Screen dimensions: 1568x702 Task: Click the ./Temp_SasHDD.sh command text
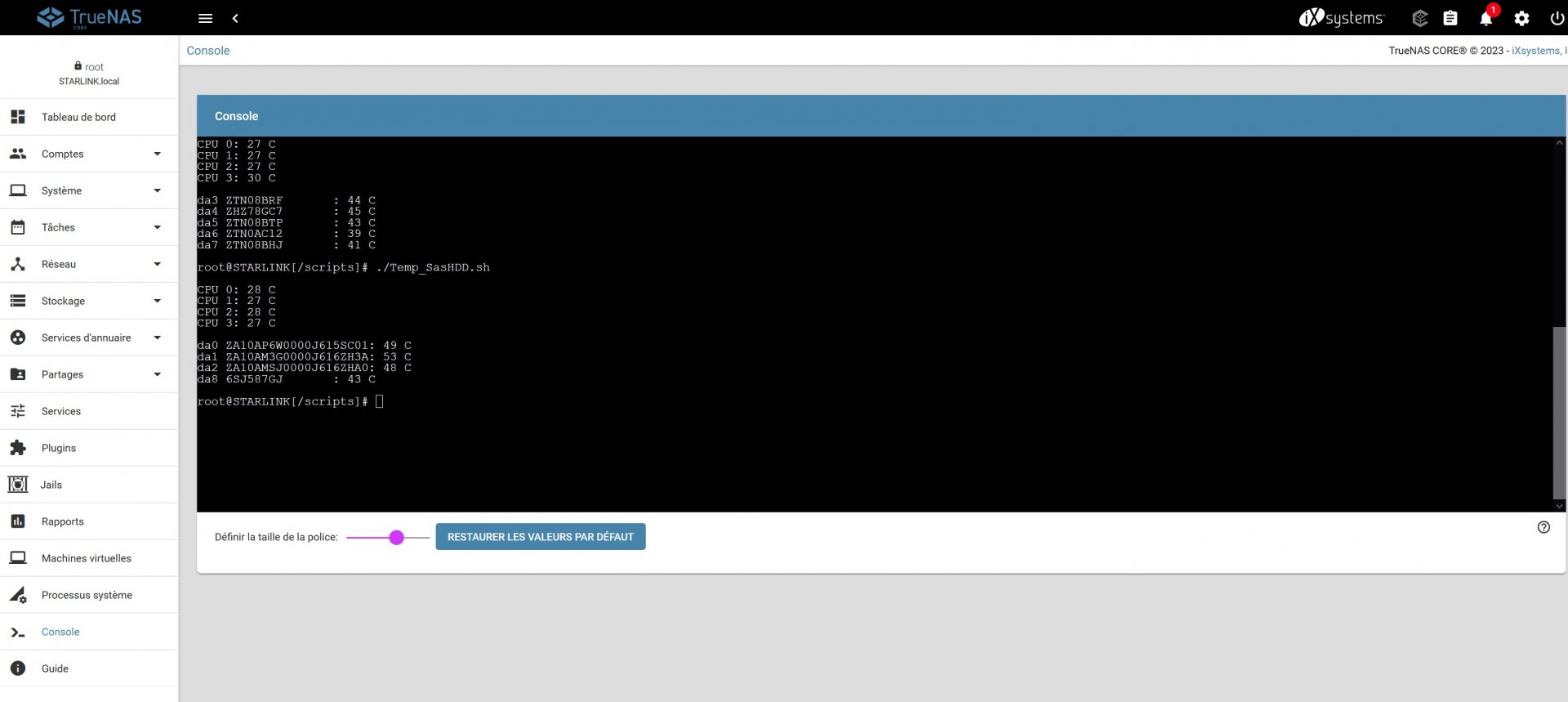[x=433, y=267]
